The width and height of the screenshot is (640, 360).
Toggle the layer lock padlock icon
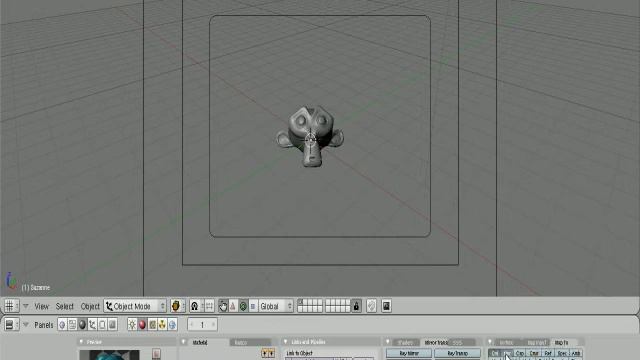[356, 306]
